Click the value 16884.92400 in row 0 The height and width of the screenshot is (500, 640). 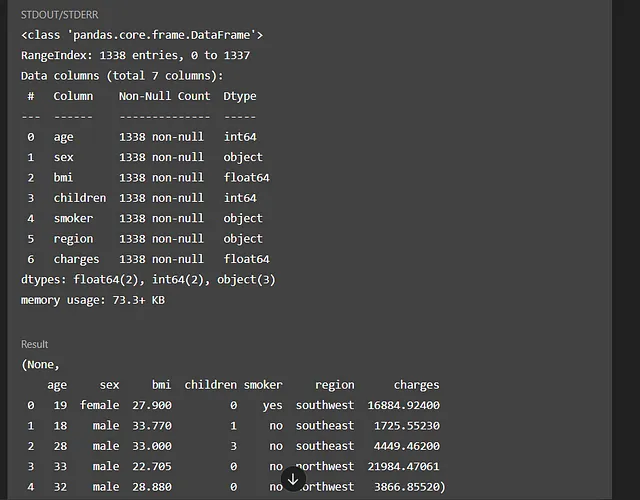(x=403, y=405)
